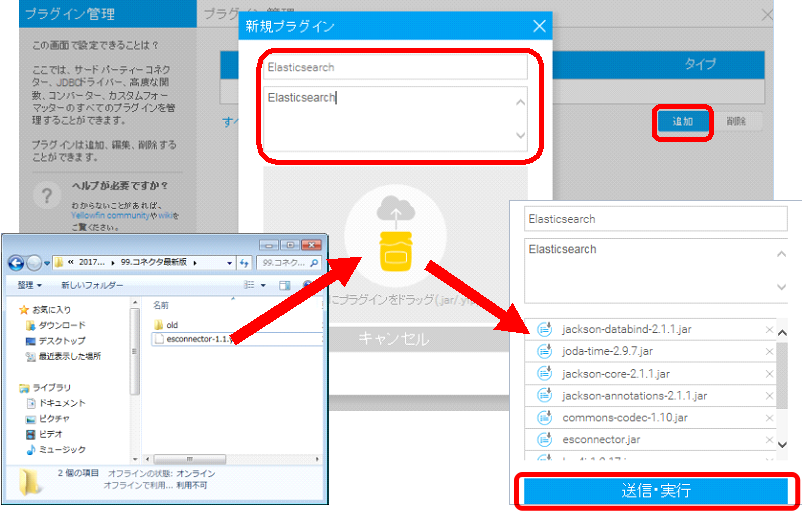Click the jar list scrollbar up arrow
The image size is (802, 522).
click(x=782, y=333)
